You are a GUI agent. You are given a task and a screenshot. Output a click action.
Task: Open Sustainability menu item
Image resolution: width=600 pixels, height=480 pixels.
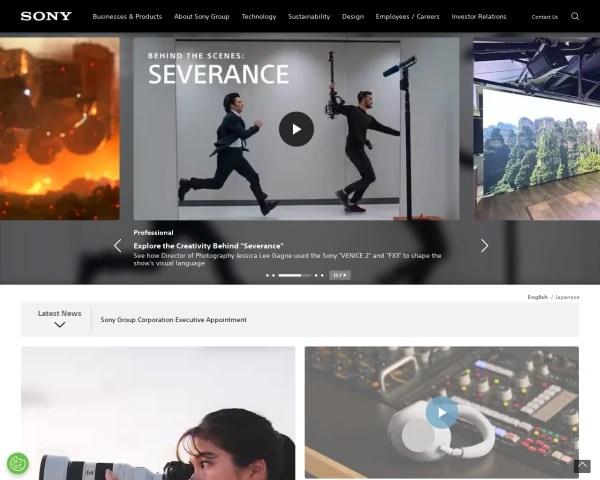pos(309,16)
